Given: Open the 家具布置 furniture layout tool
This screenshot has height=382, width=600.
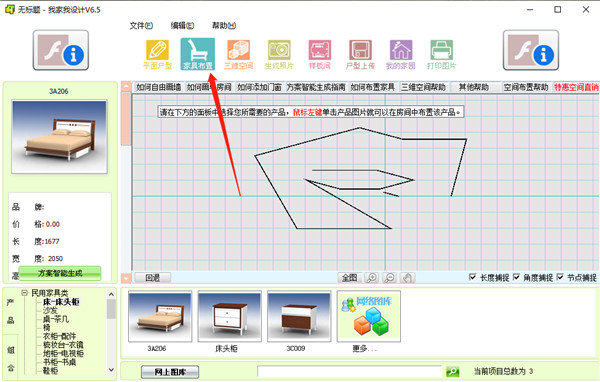Looking at the screenshot, I should point(197,54).
